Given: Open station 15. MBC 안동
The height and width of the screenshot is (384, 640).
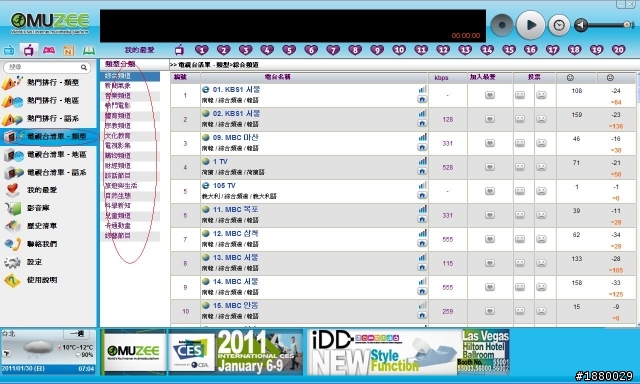Looking at the screenshot, I should tap(235, 306).
